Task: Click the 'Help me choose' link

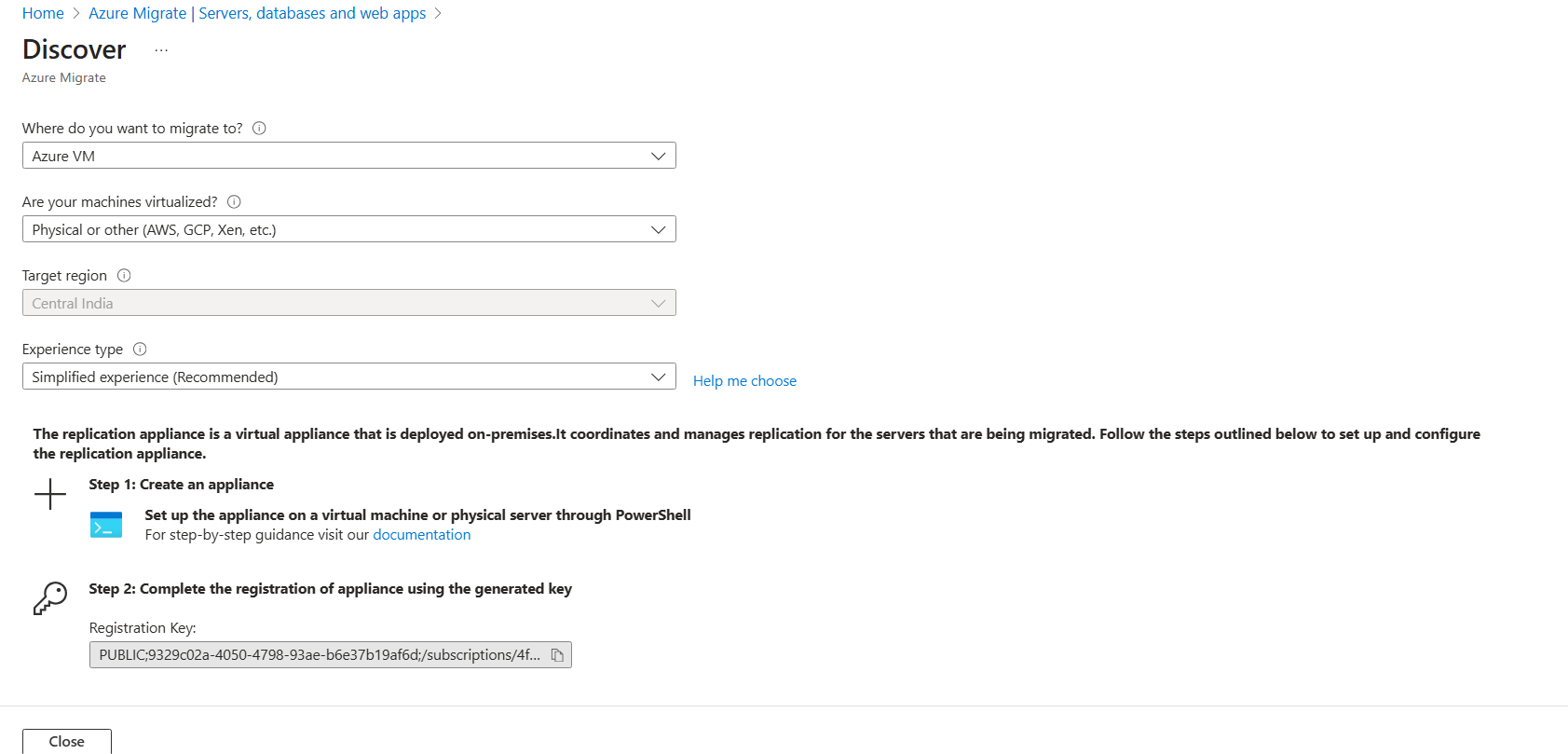Action: pos(744,381)
